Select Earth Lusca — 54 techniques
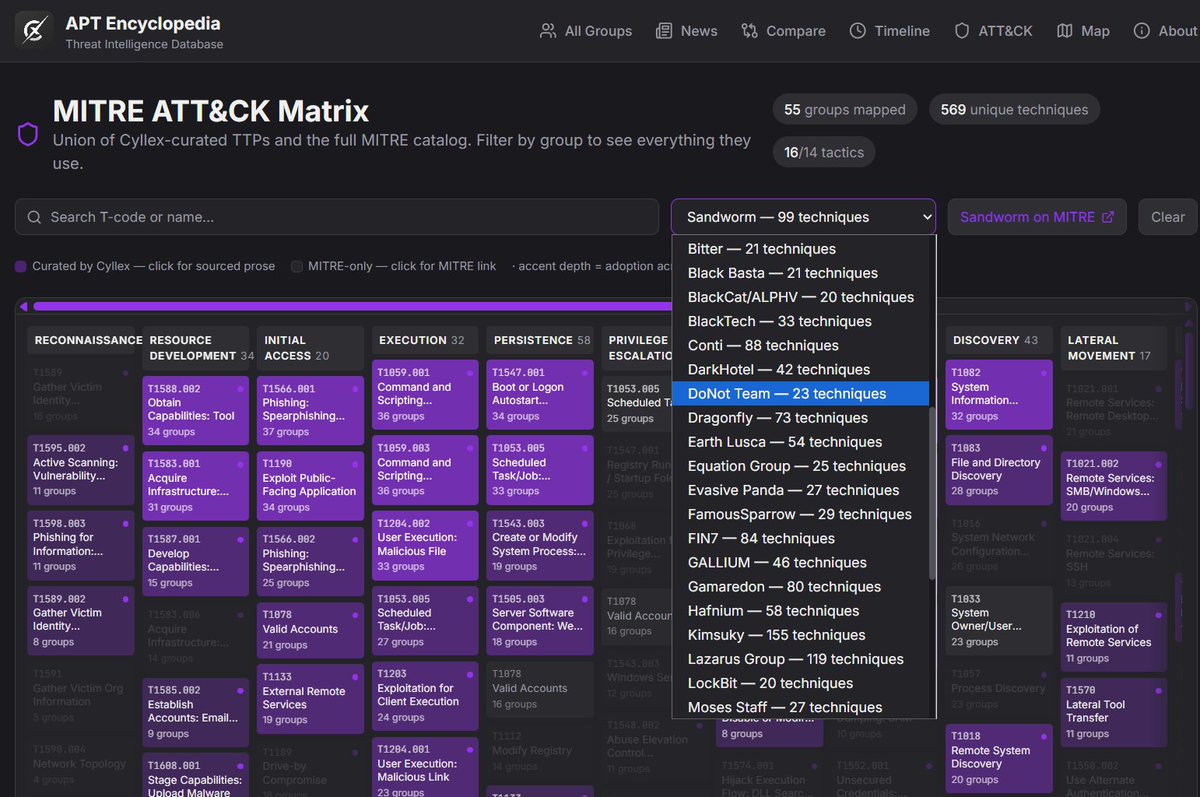This screenshot has width=1200, height=797. pos(801,442)
